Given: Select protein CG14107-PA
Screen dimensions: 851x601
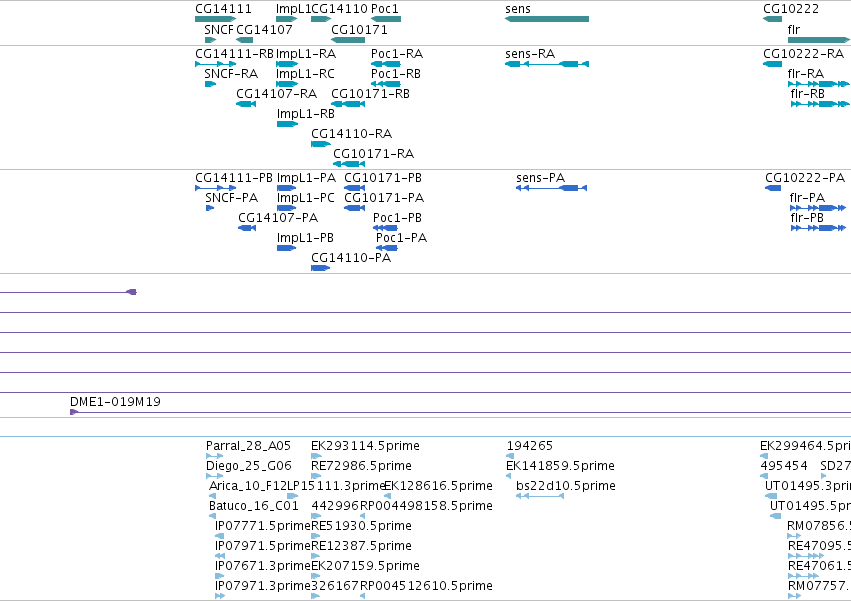Looking at the screenshot, I should (x=247, y=229).
